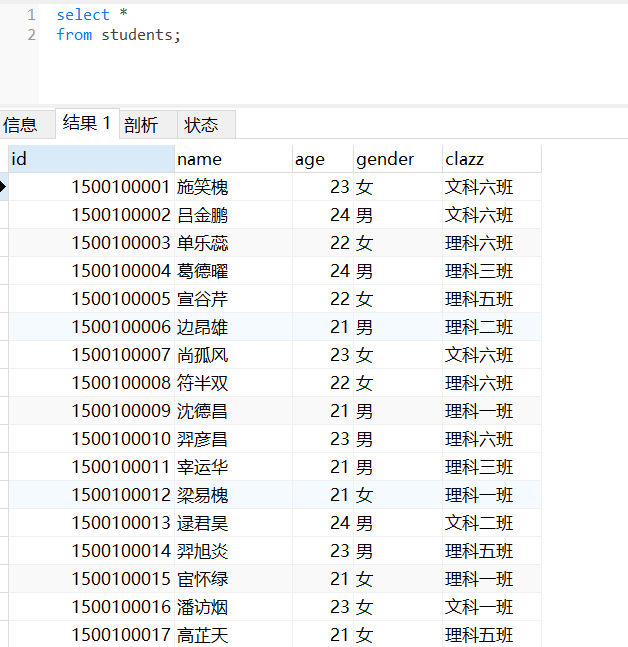Select the id cell 1500100011

[91, 467]
